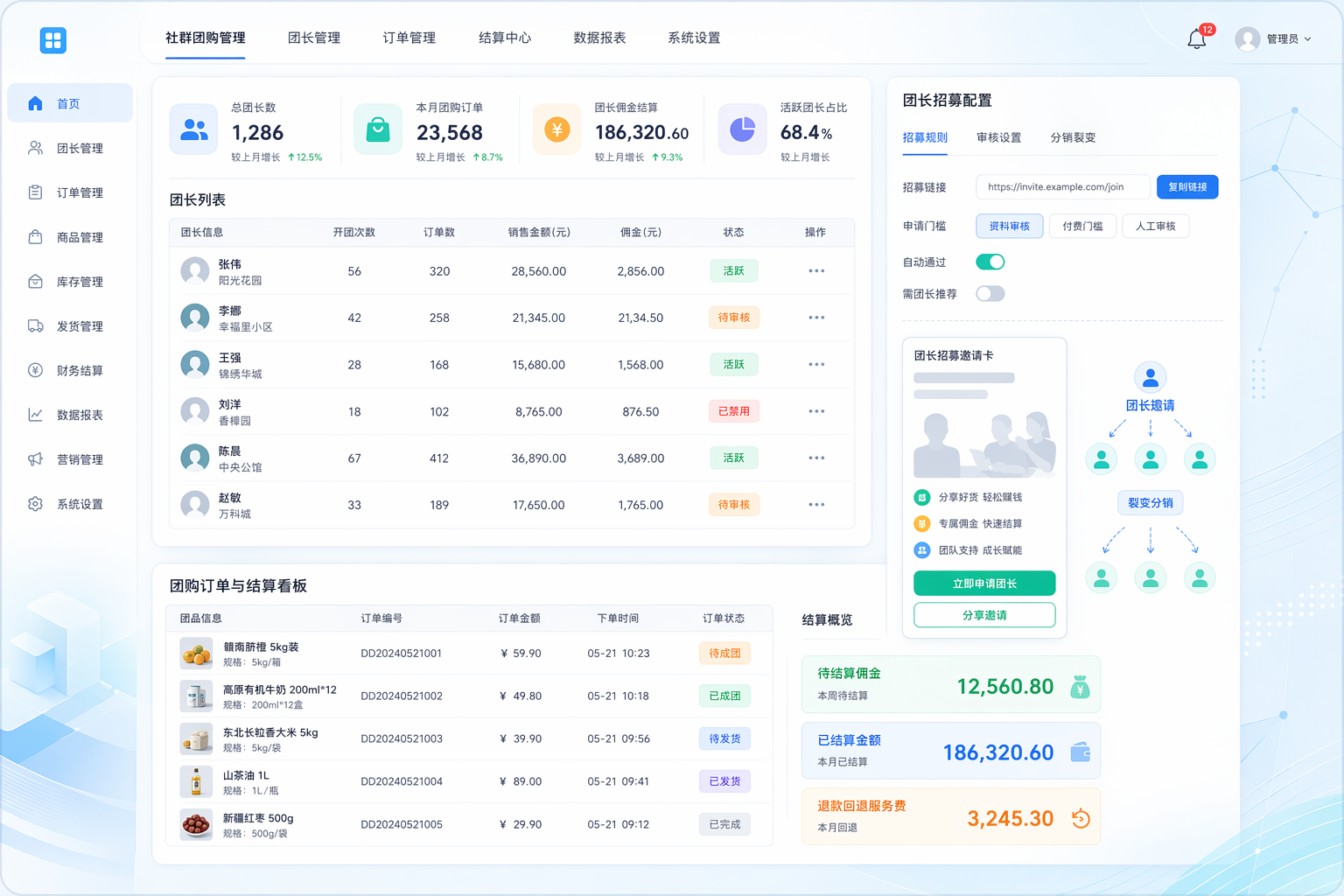Disable the 自动通过 toggle switch
This screenshot has width=1344, height=896.
pos(990,262)
